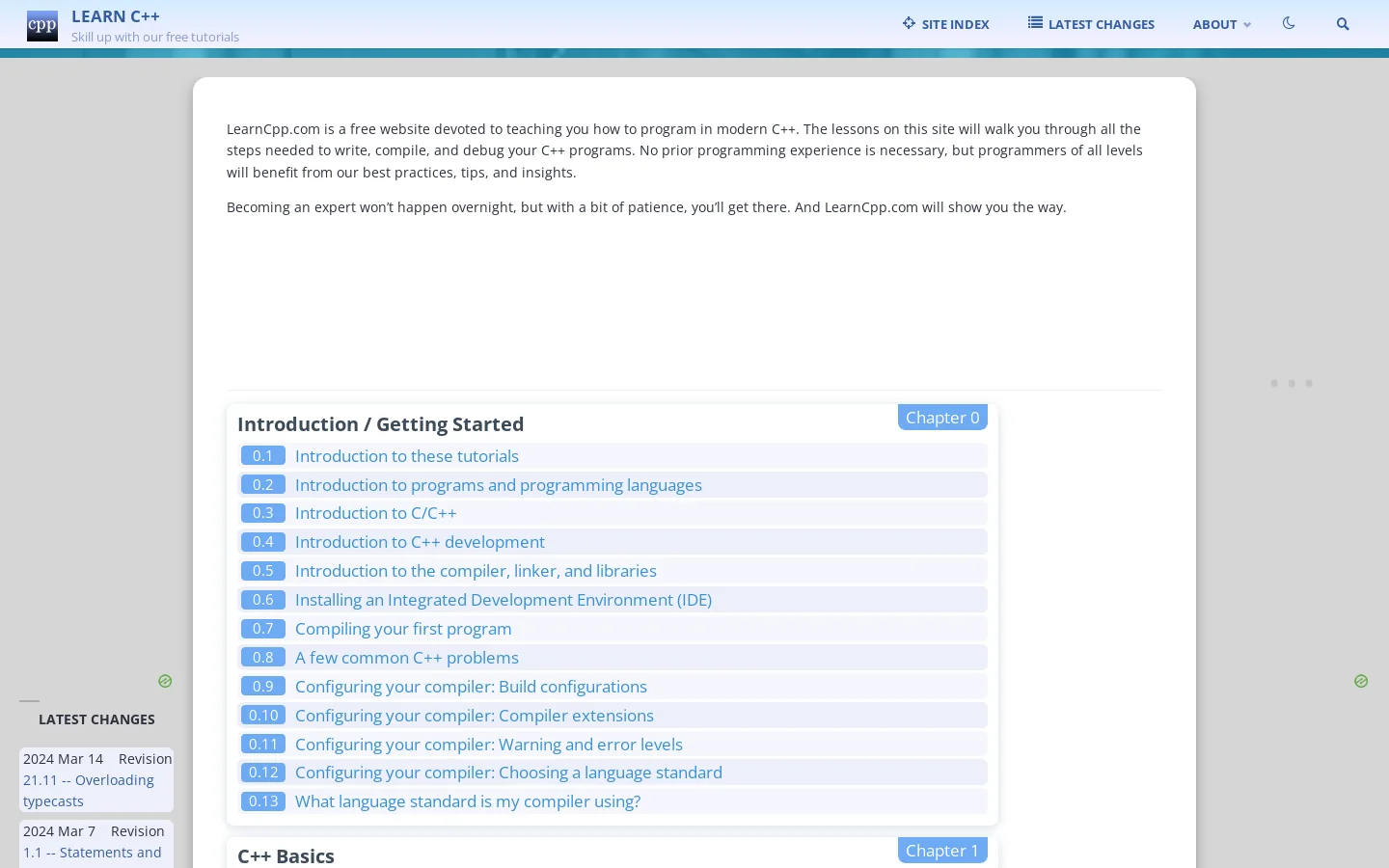Toggle dark mode with the moon icon
The height and width of the screenshot is (868, 1389).
[1289, 23]
